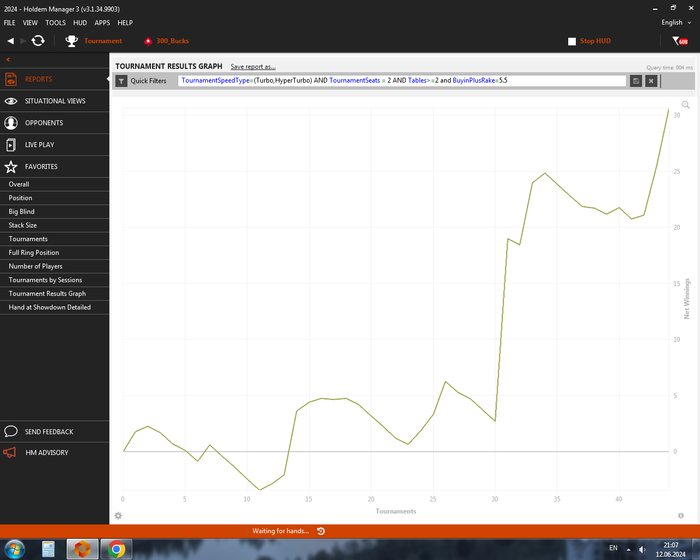
Task: Show hidden tray icons arrow
Action: pos(629,549)
